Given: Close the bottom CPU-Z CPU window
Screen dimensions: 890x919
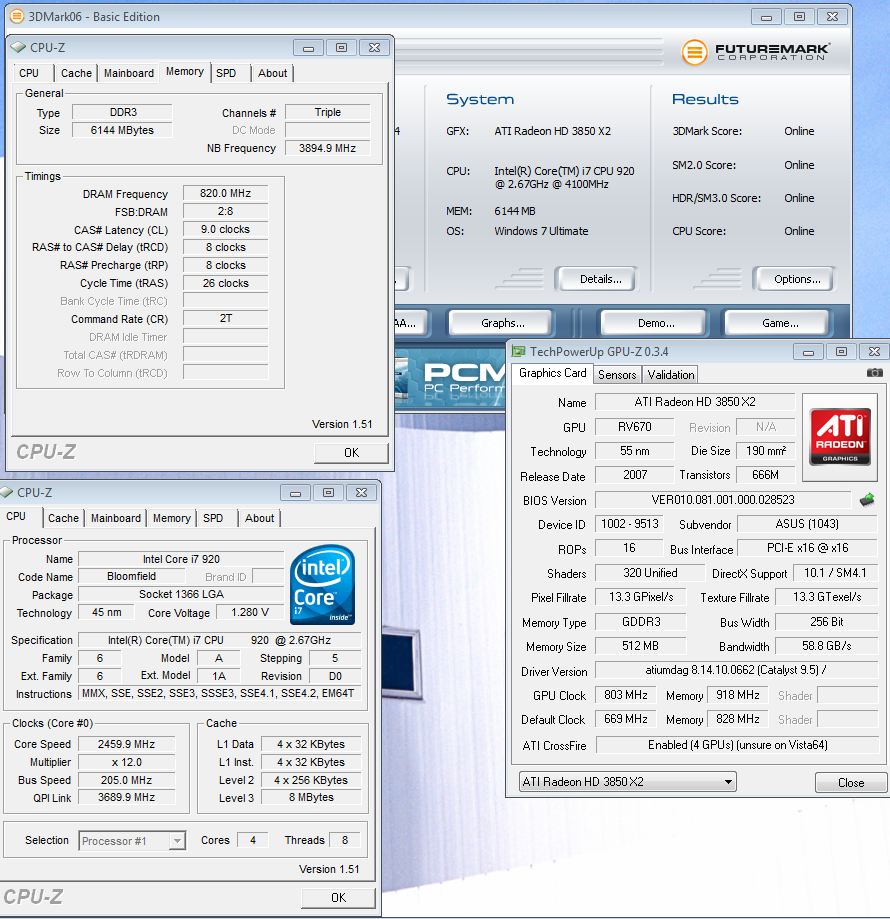Looking at the screenshot, I should 362,493.
